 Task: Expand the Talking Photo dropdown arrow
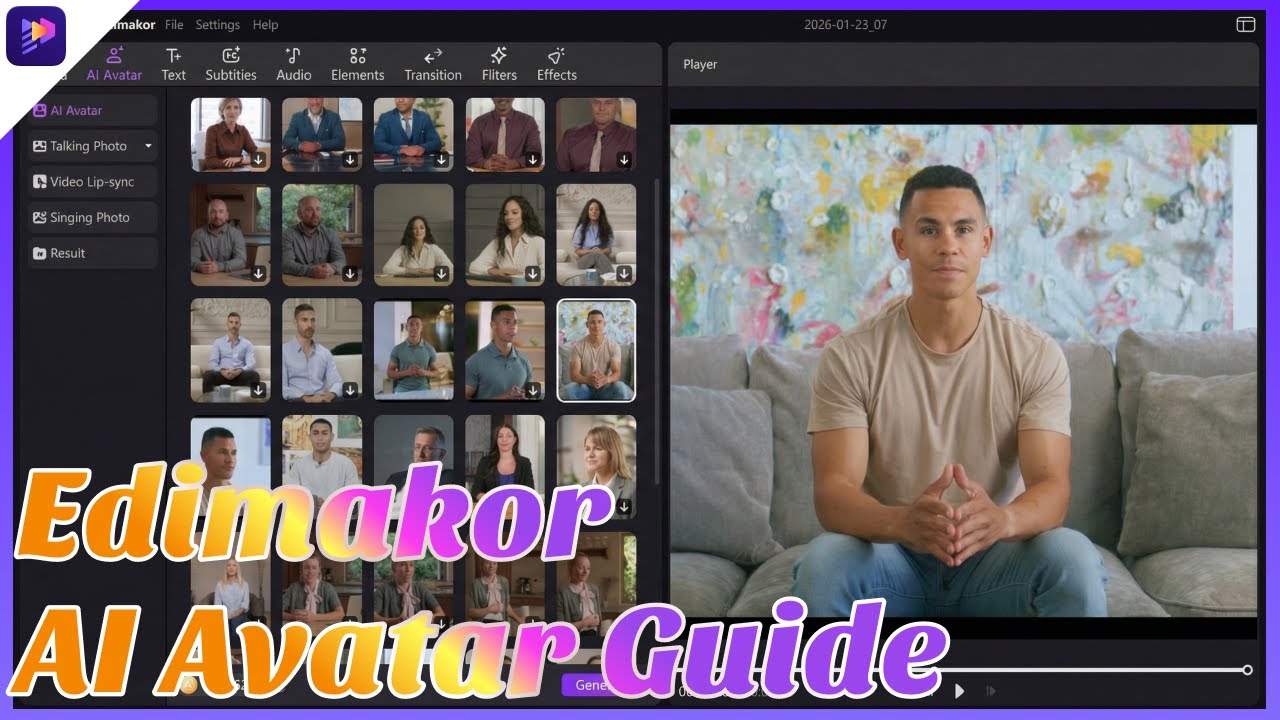coord(148,146)
